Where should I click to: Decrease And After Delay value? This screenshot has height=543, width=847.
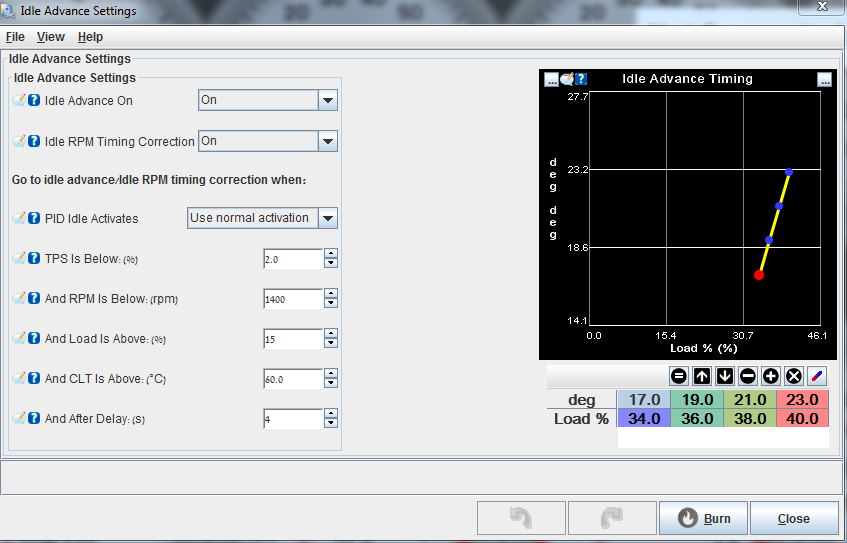pyautogui.click(x=331, y=424)
